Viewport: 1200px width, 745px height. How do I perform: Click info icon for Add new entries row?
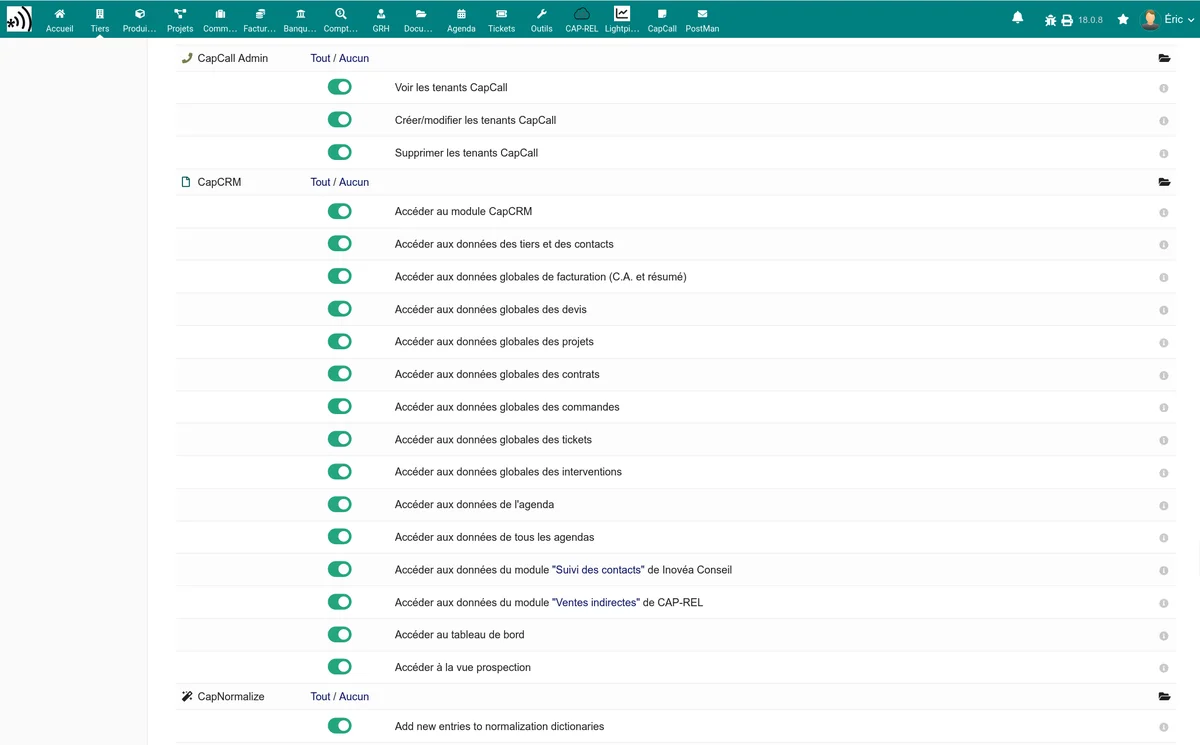point(1164,727)
